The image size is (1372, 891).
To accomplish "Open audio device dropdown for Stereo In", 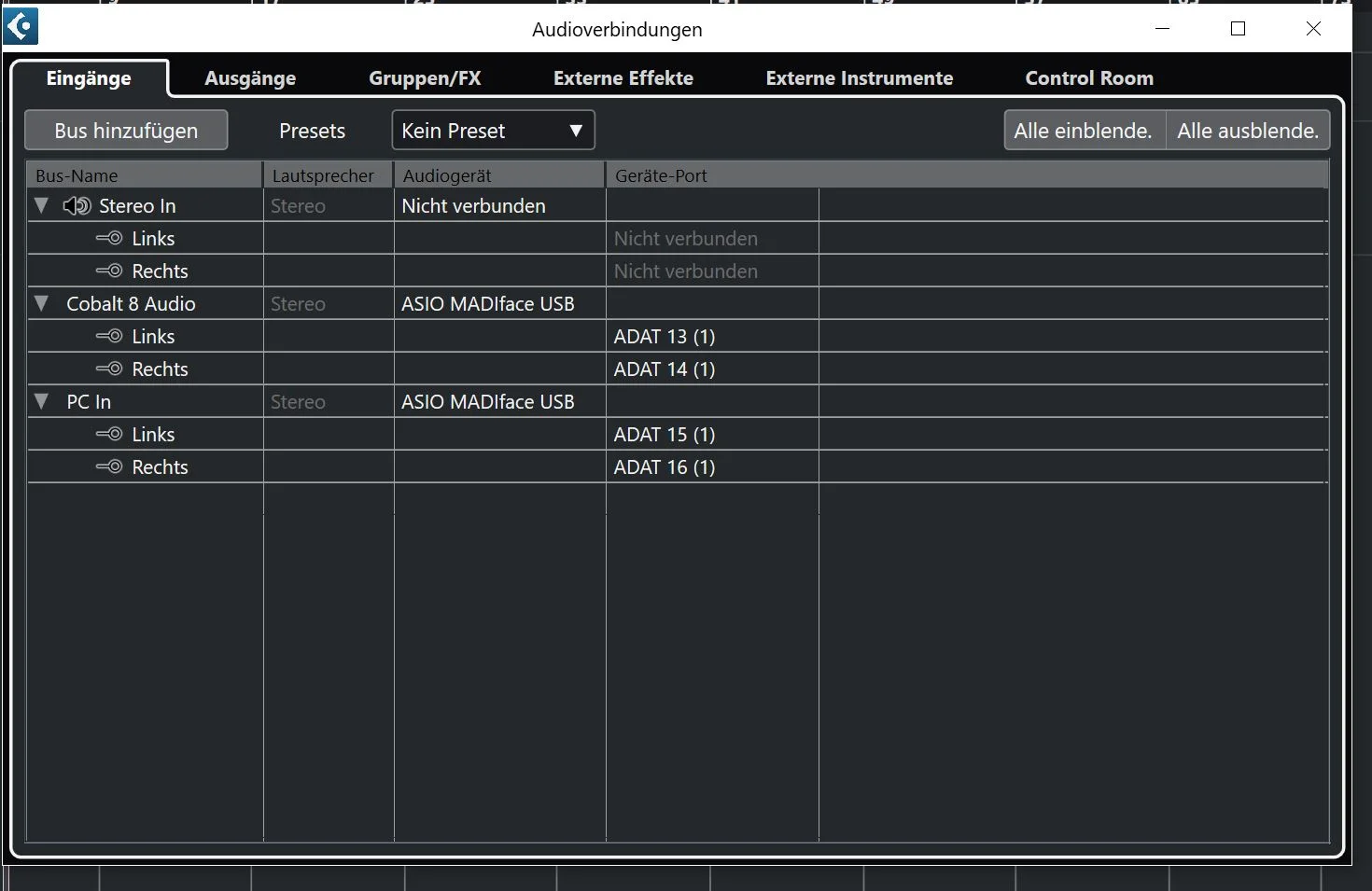I will point(499,205).
